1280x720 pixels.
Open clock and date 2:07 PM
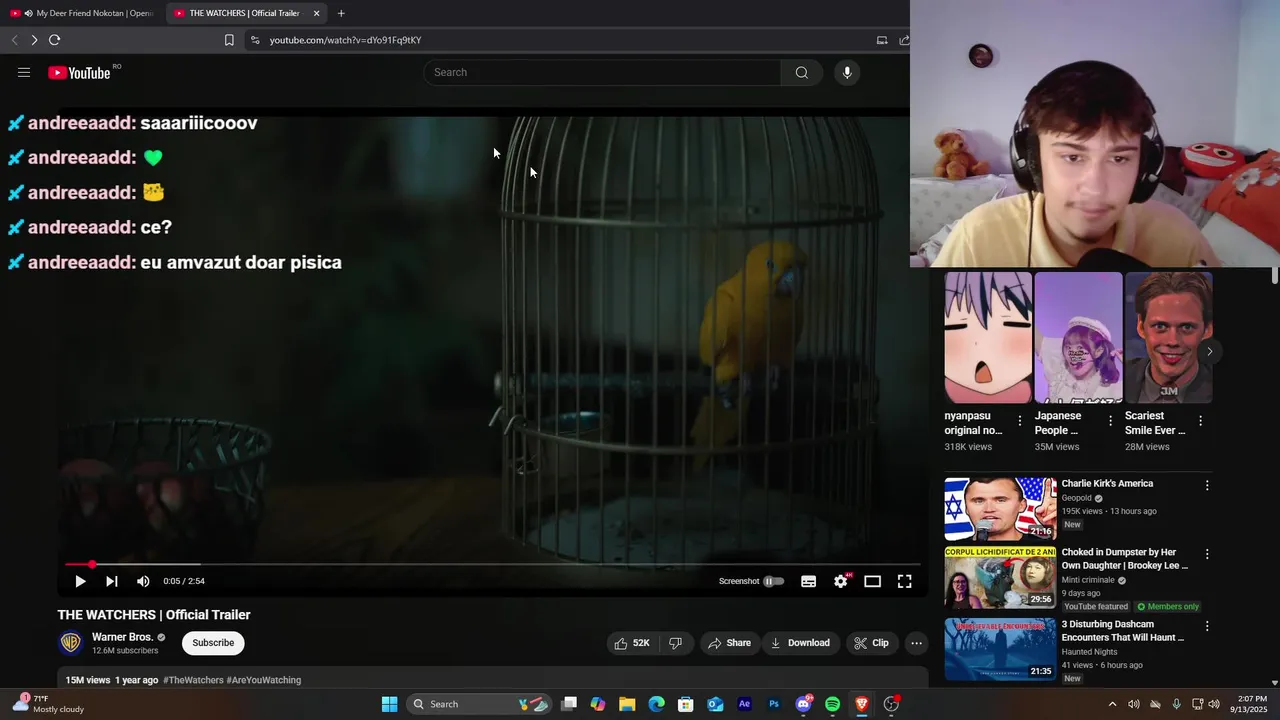coord(1251,704)
